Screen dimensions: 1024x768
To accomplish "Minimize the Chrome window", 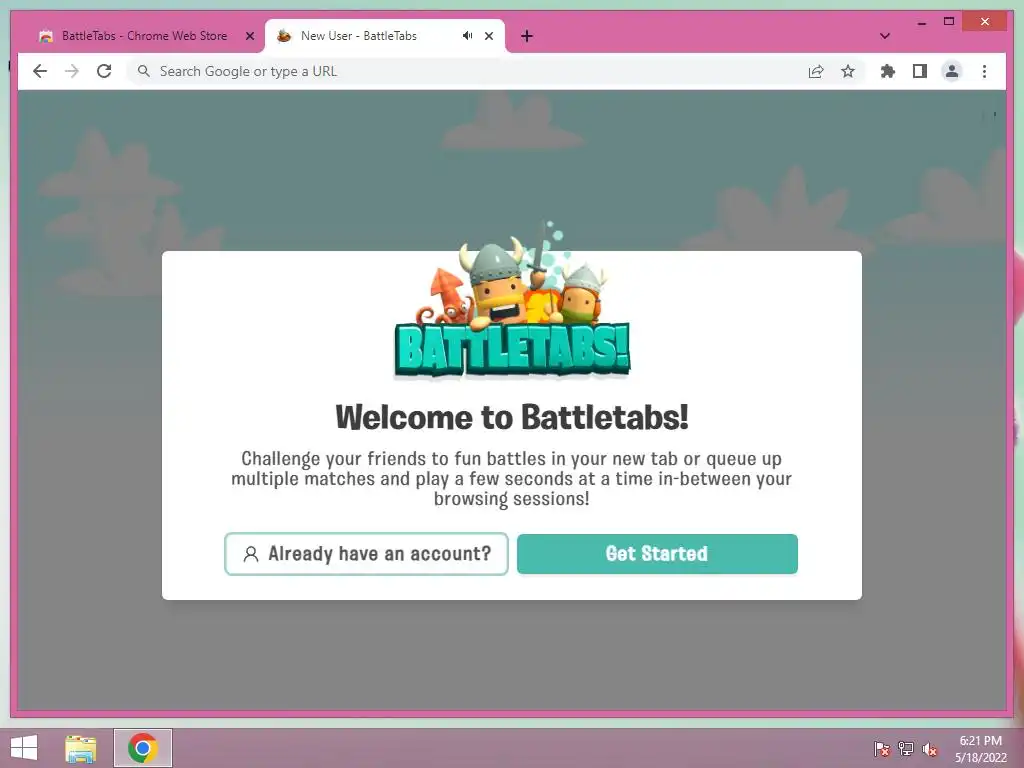I will pos(921,22).
